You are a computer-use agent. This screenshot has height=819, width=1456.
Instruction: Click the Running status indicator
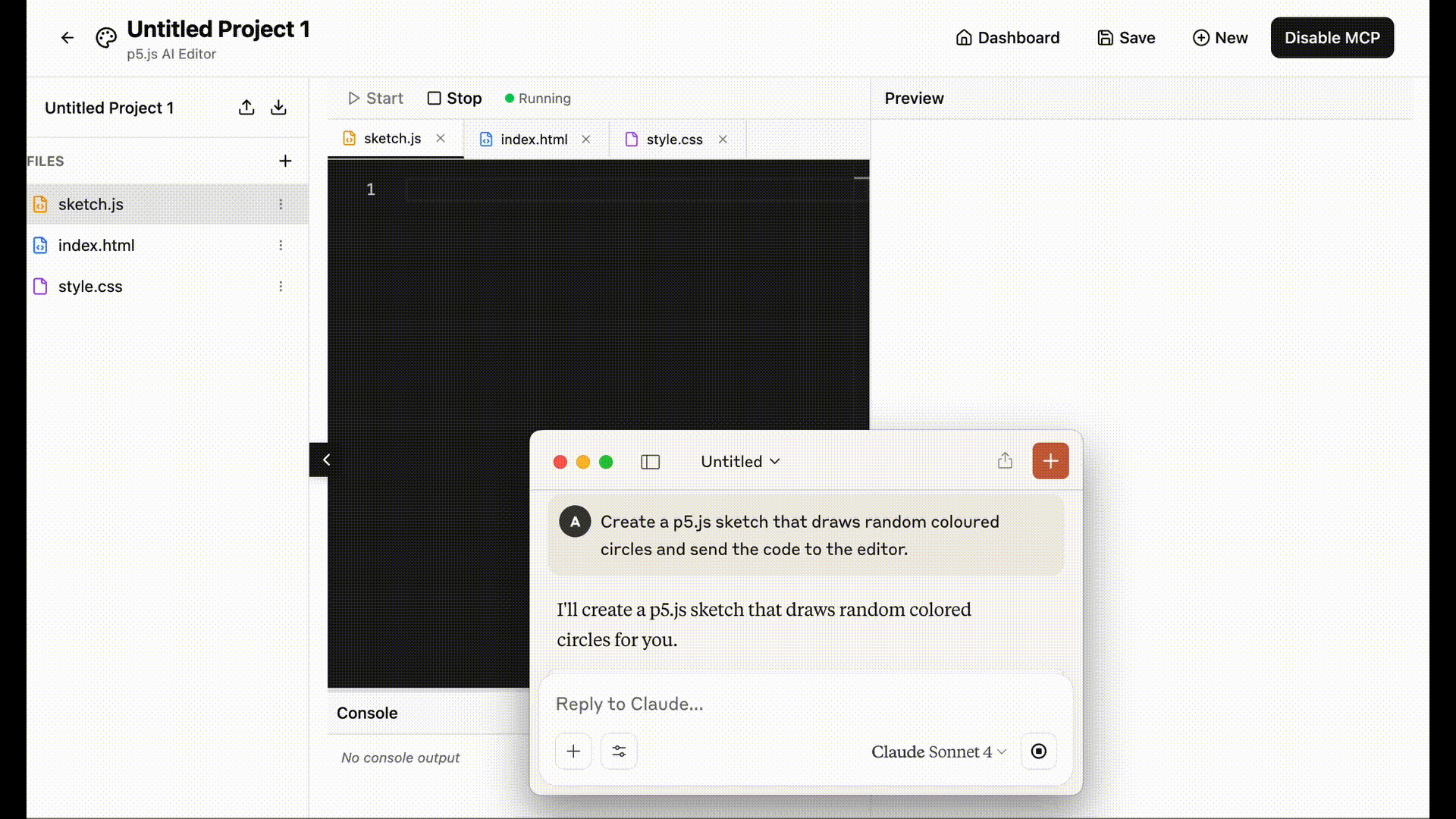pyautogui.click(x=538, y=99)
